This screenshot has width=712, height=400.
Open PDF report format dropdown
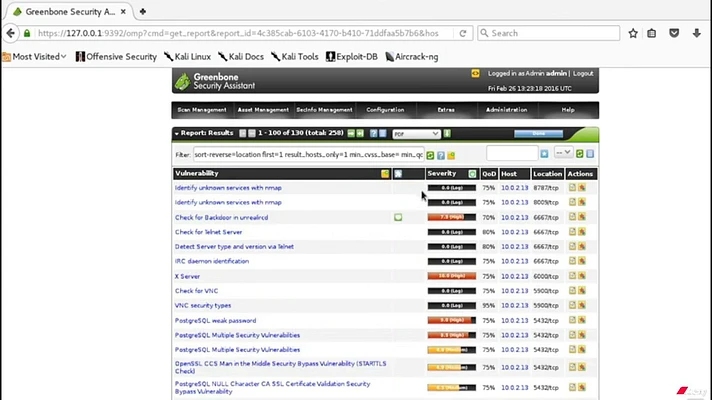click(416, 133)
